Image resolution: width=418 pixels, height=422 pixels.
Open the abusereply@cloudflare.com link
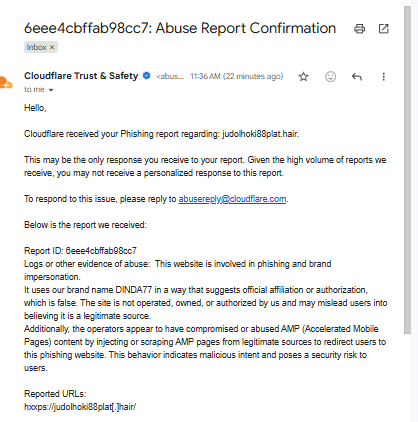[232, 199]
